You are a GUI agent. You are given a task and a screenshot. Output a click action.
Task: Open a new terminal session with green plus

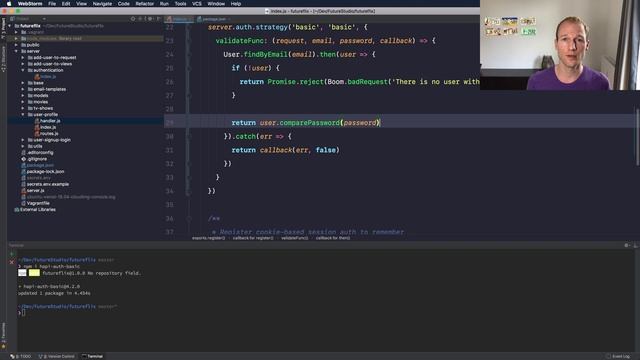11,254
